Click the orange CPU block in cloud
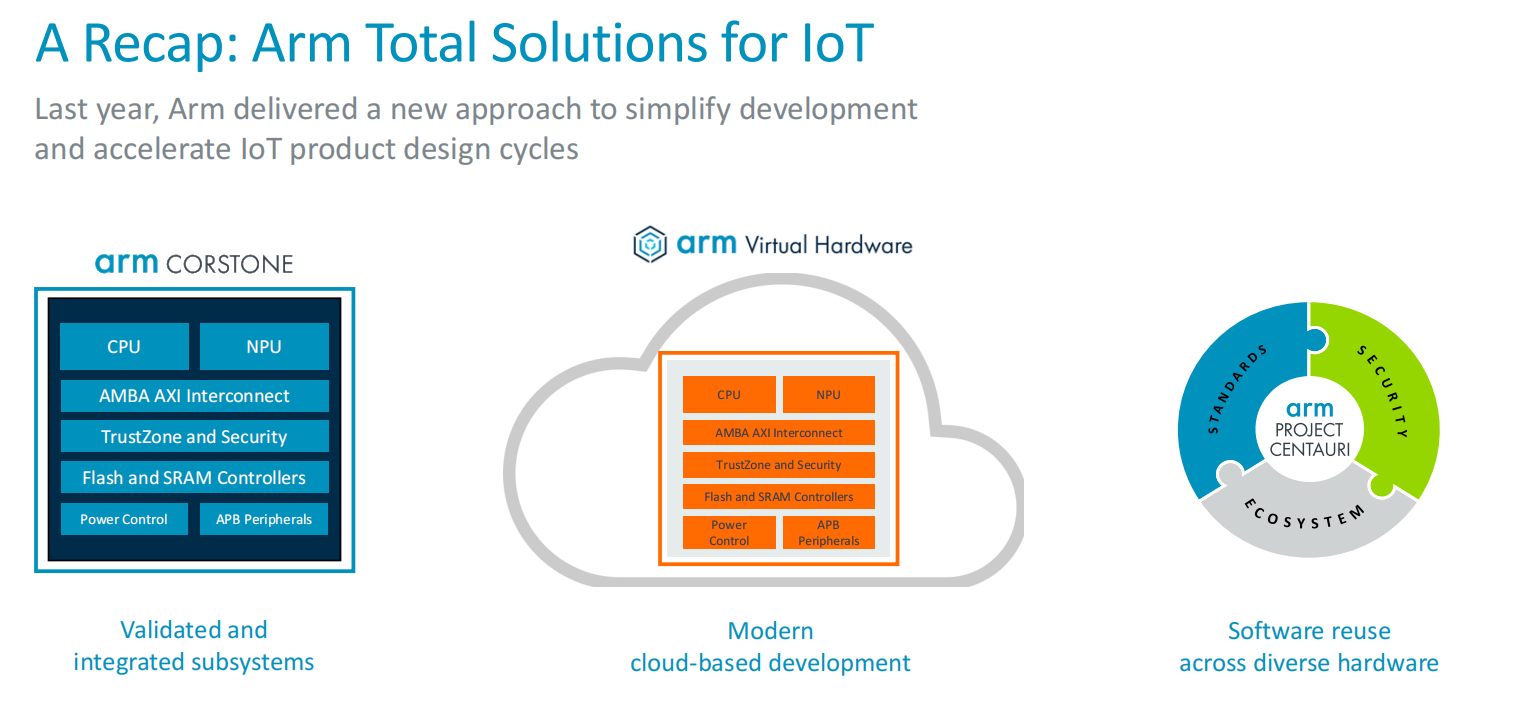 coord(729,394)
